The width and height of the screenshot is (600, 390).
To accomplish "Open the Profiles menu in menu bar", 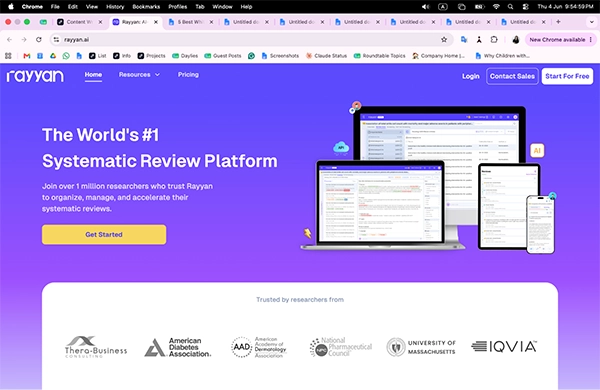I will tap(178, 7).
